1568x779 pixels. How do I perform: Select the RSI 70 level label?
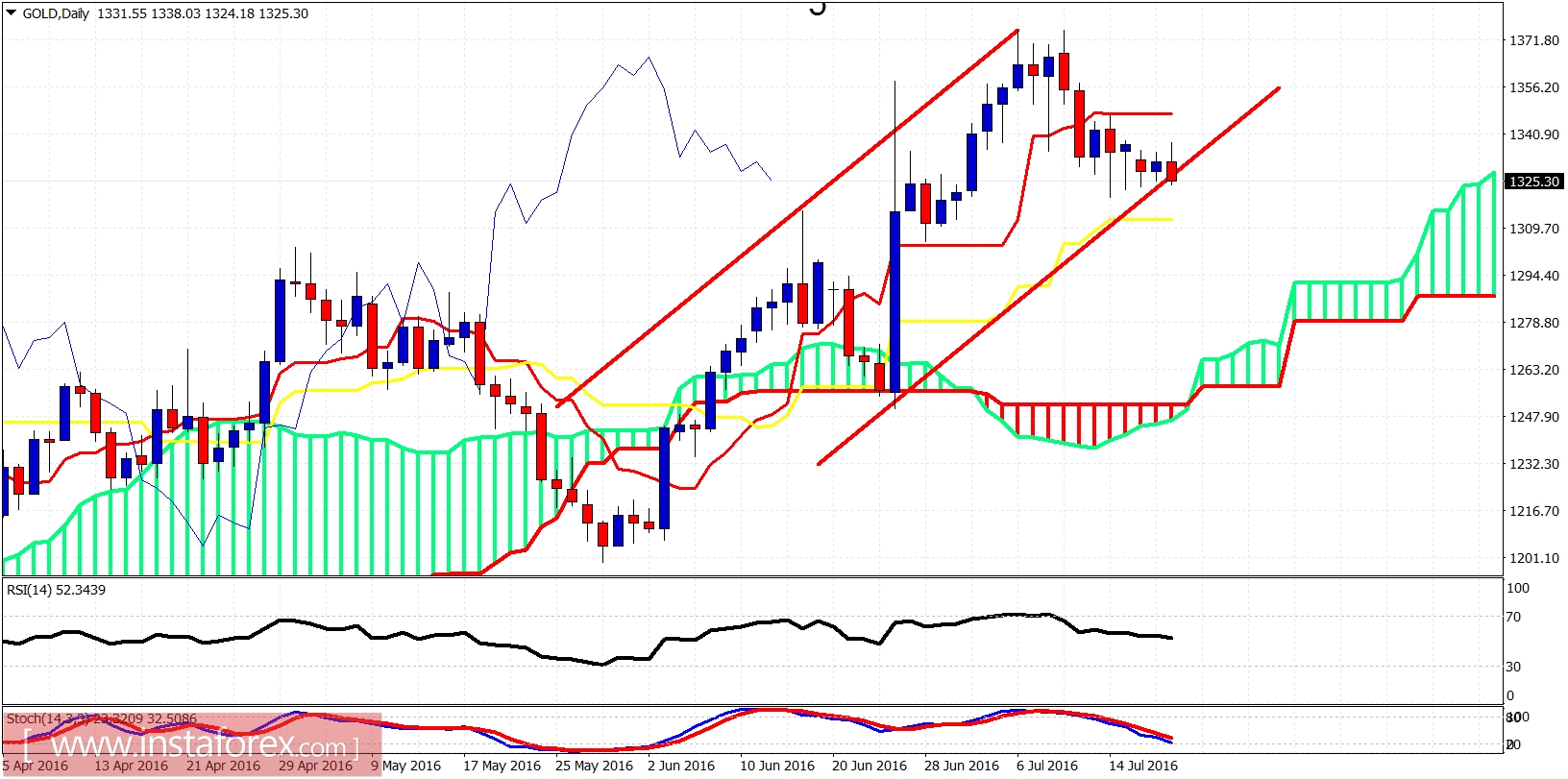(1514, 617)
